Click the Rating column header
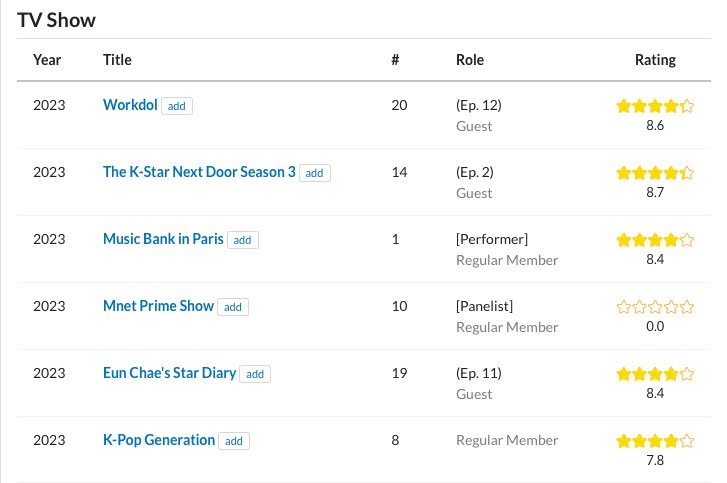Screen dimensions: 727x483 pyautogui.click(x=655, y=60)
